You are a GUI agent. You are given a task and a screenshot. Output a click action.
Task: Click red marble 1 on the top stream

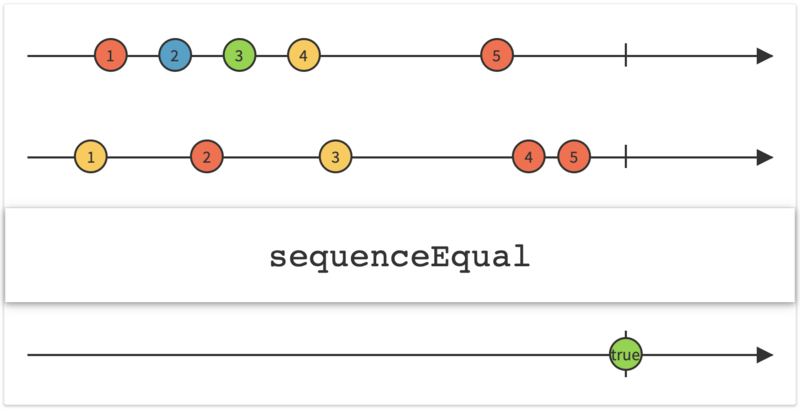coord(110,56)
